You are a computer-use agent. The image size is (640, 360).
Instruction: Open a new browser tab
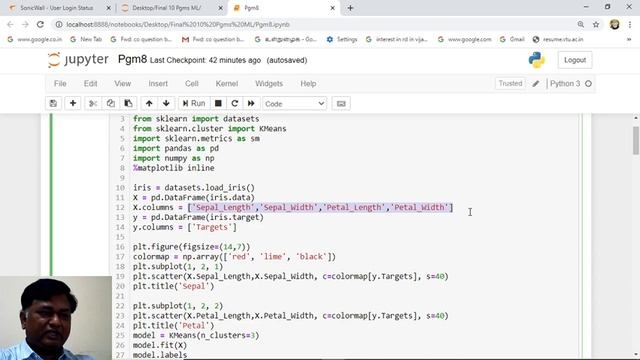coord(350,8)
